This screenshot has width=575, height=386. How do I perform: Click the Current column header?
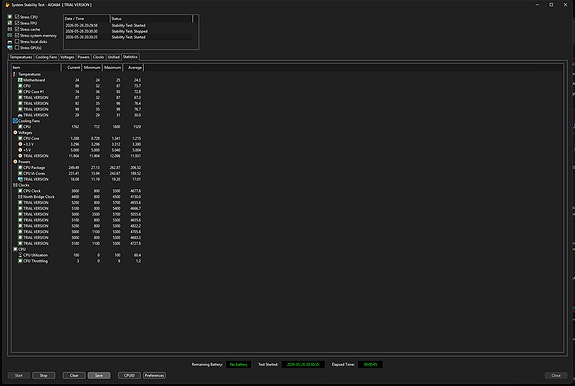71,67
